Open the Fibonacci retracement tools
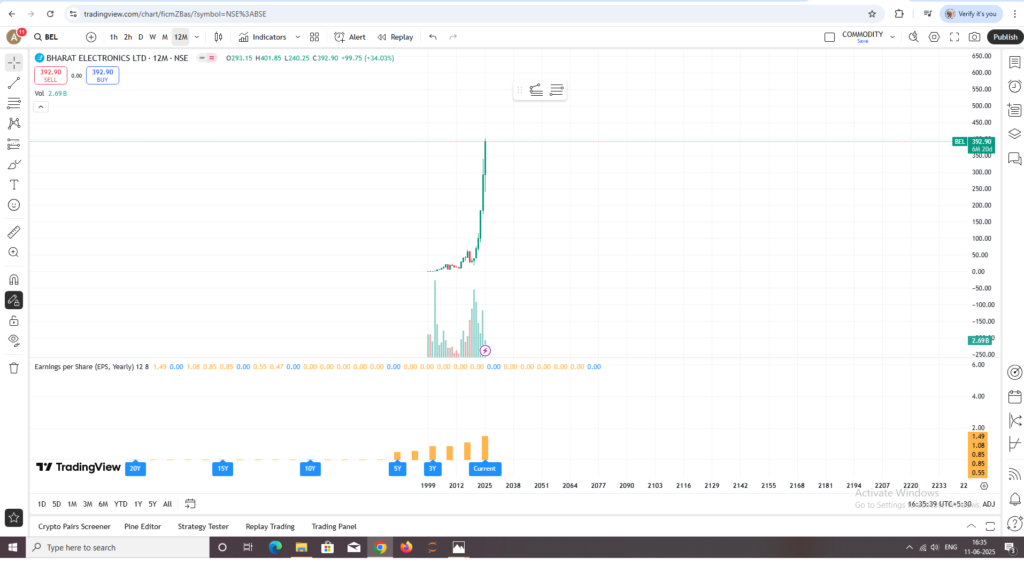The image size is (1024, 574). [x=14, y=103]
